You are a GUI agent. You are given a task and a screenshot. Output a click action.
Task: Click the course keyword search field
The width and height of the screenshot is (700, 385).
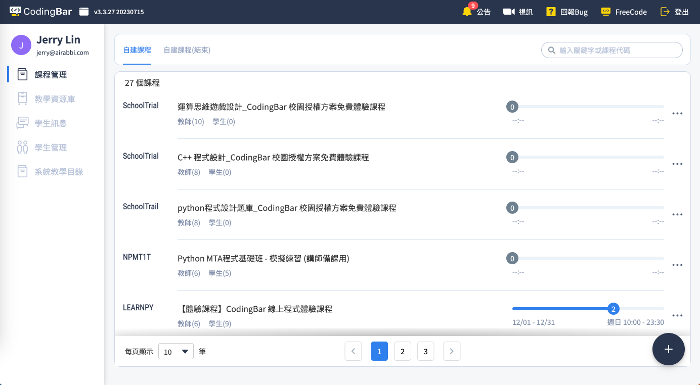(612, 50)
